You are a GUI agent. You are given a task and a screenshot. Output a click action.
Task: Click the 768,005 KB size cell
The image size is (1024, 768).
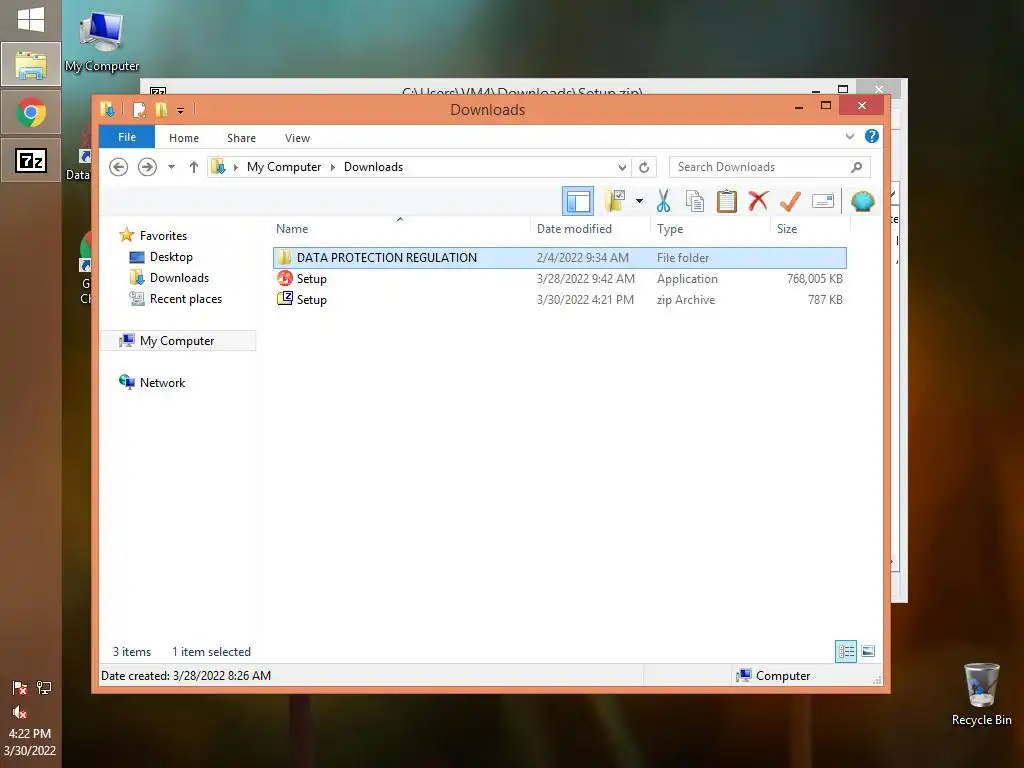pyautogui.click(x=814, y=279)
